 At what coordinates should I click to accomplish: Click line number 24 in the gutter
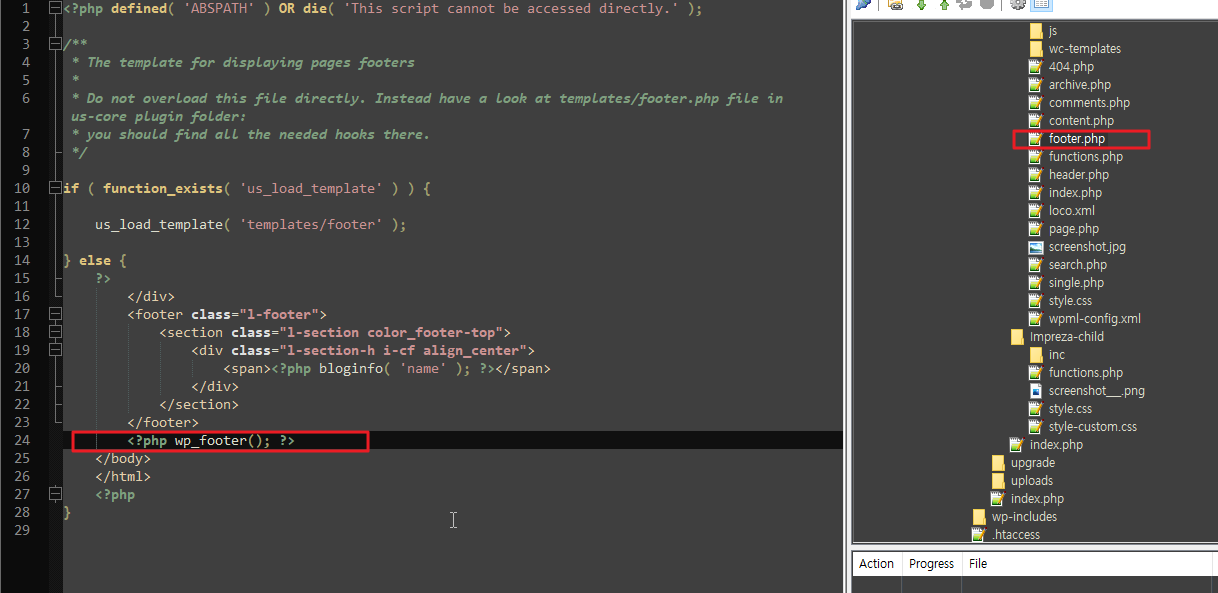pyautogui.click(x=22, y=440)
